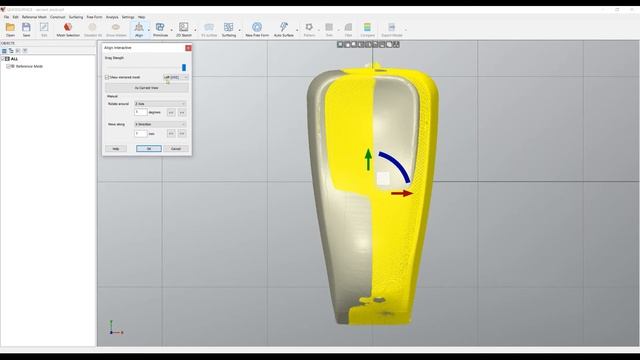Screen dimensions: 640x360
Task: Click the Show Hidden toolbar icon
Action: pos(116,27)
